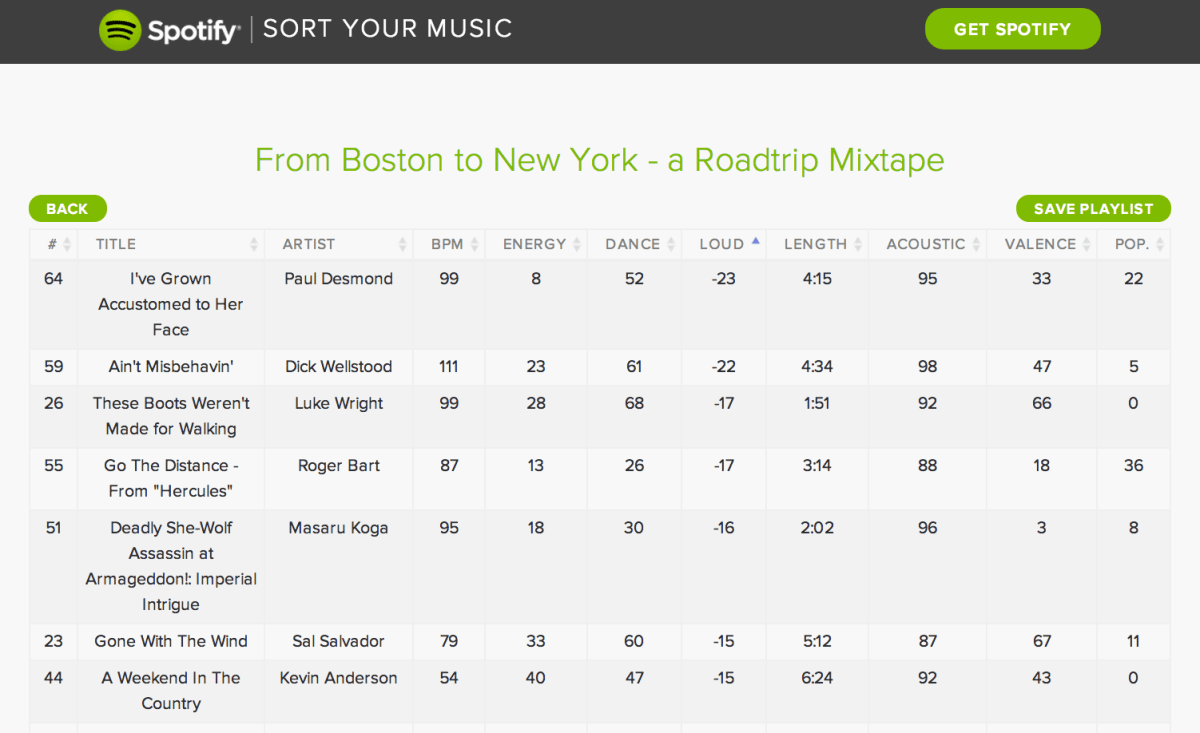Click the SAVE PLAYLIST button
This screenshot has height=733, width=1200.
click(1093, 208)
